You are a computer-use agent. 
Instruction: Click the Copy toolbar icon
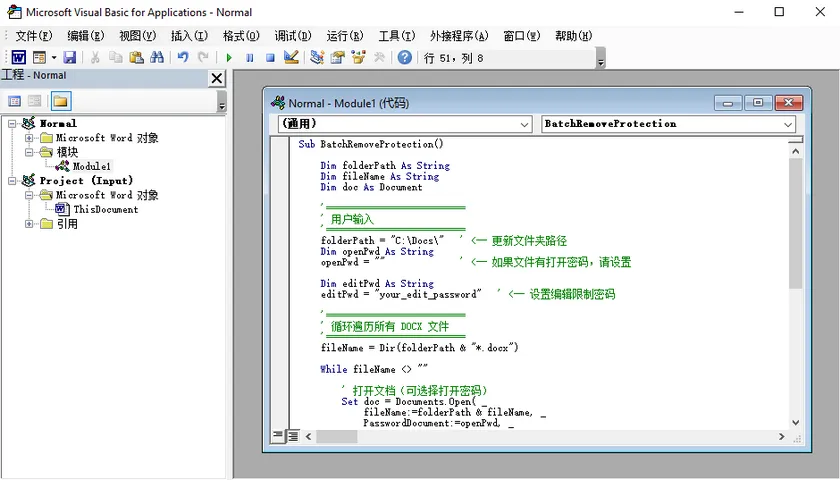[116, 57]
